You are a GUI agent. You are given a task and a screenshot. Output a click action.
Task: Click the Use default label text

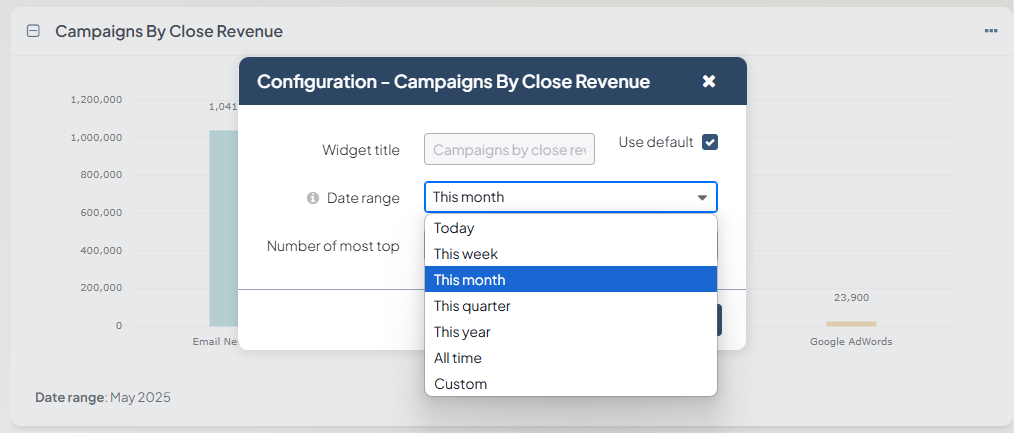(x=655, y=142)
